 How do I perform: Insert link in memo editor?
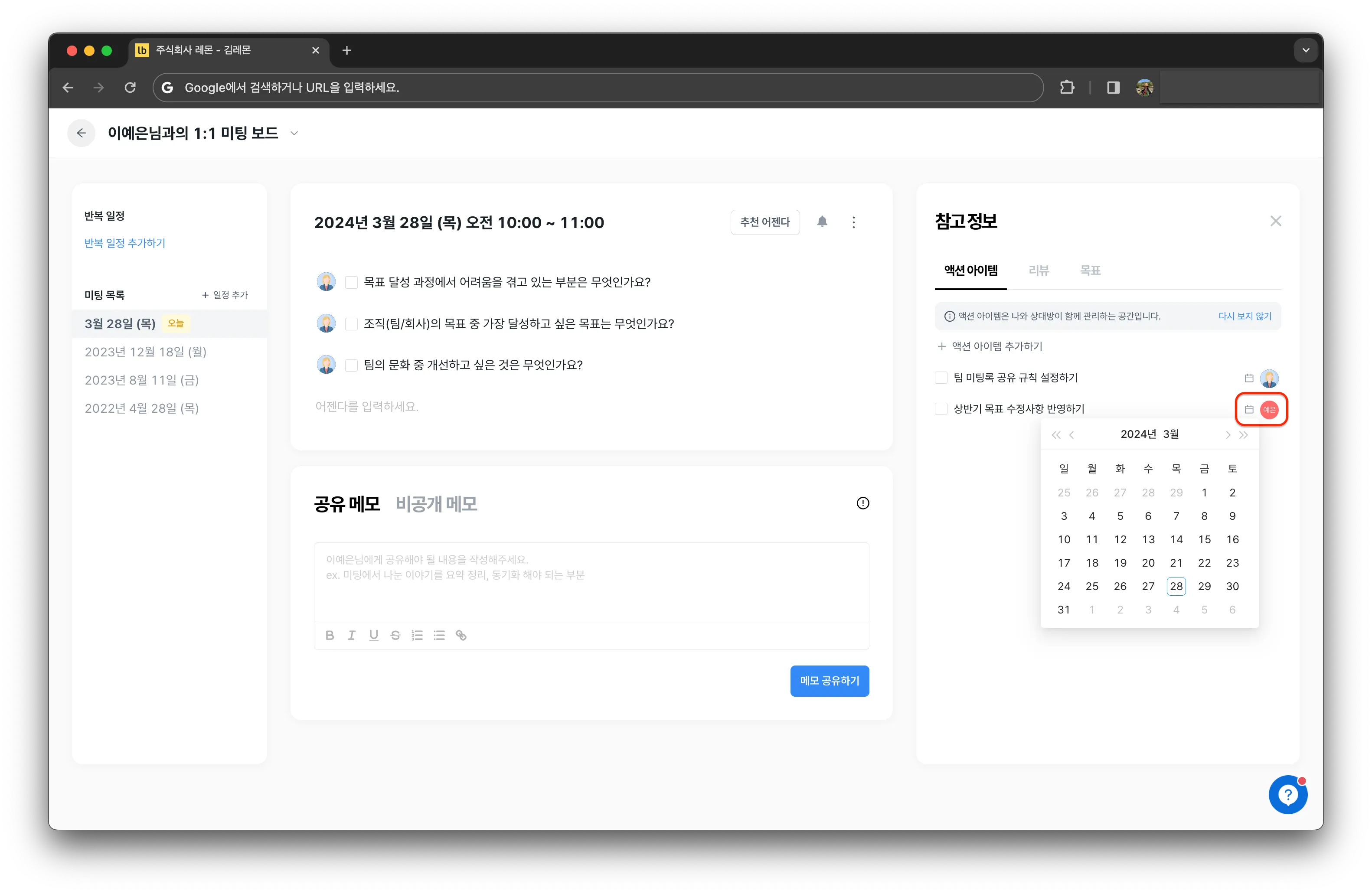461,635
